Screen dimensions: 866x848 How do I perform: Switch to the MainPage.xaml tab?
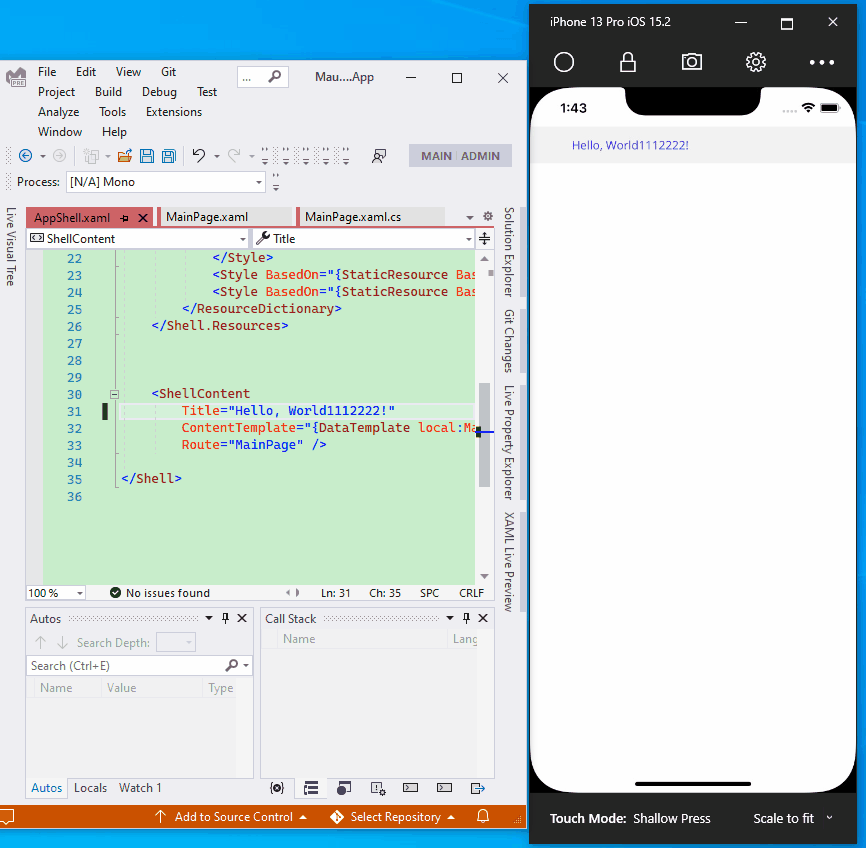pos(225,217)
